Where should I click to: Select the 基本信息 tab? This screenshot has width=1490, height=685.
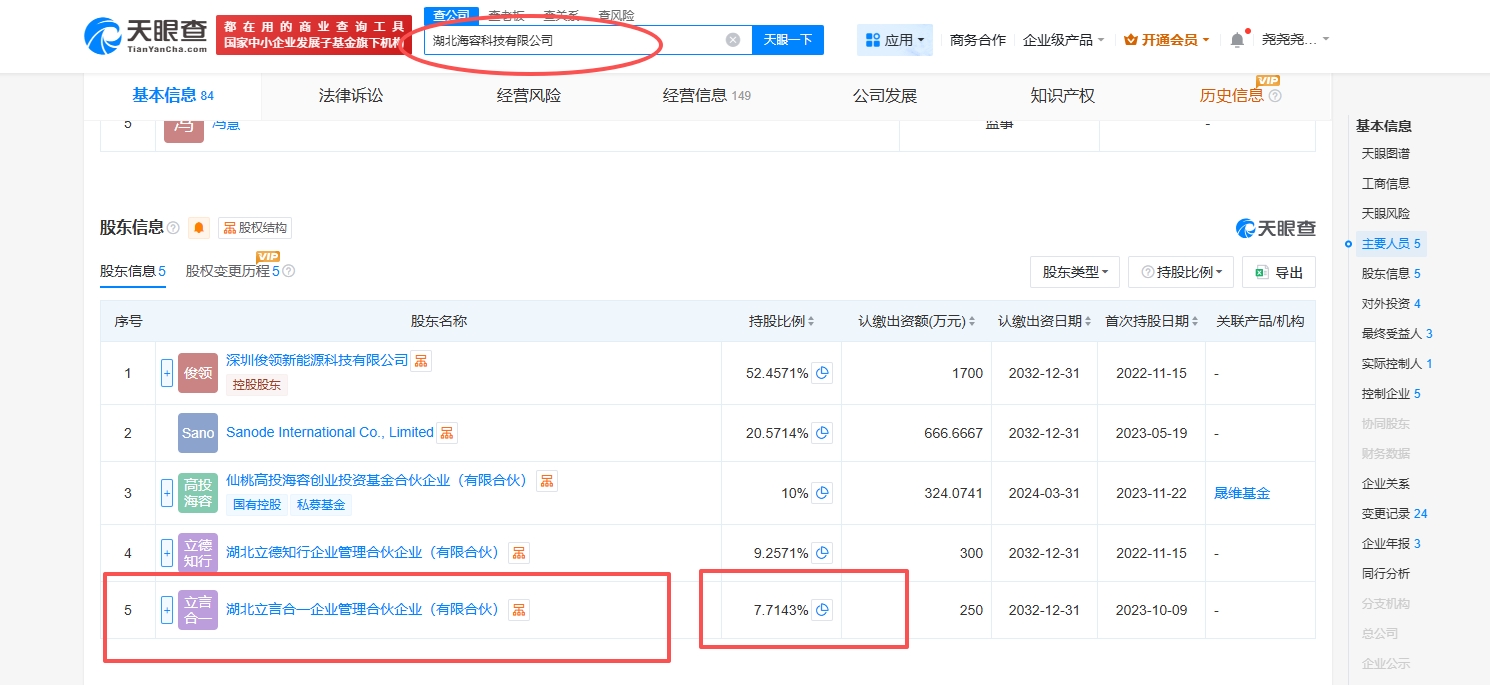pos(173,96)
